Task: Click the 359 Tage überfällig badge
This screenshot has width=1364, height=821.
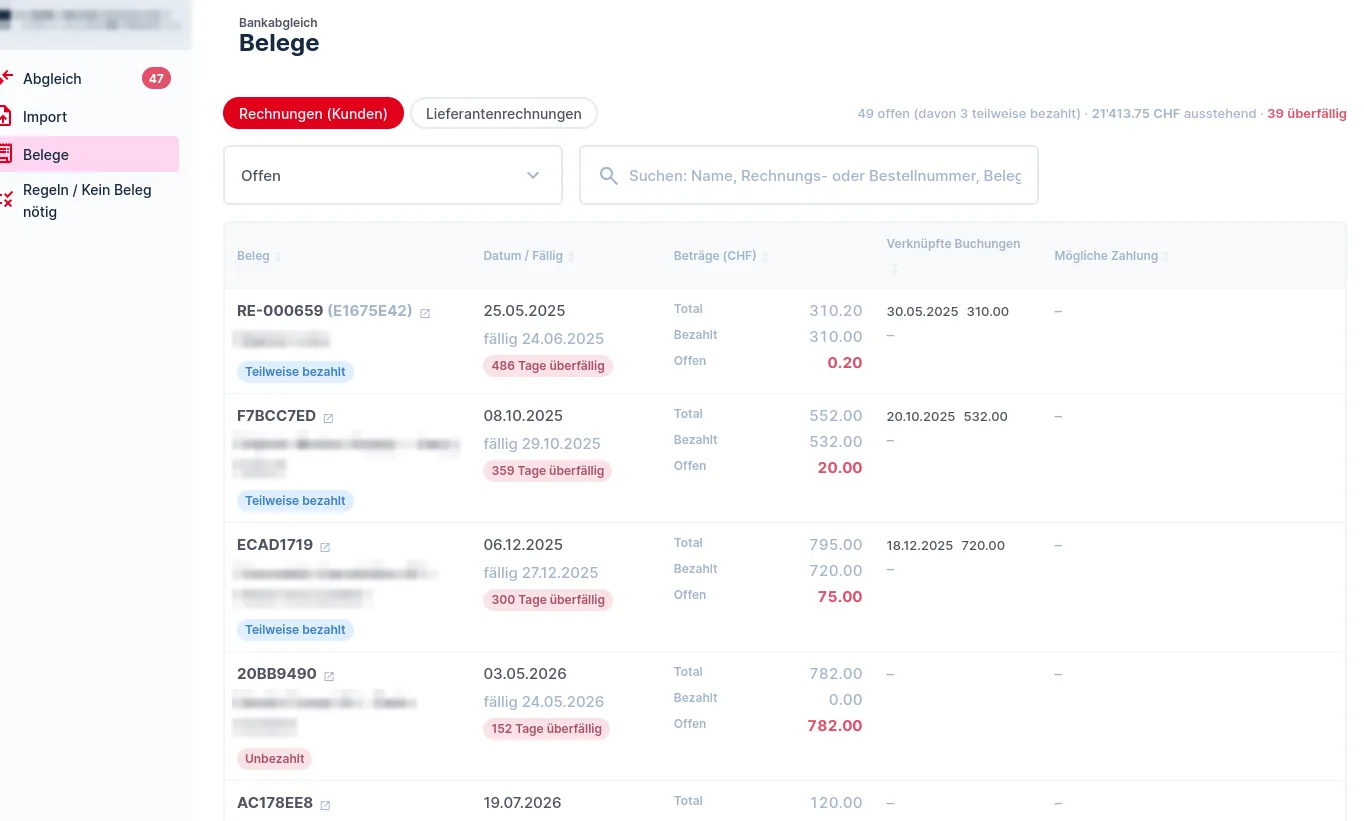Action: (x=548, y=471)
